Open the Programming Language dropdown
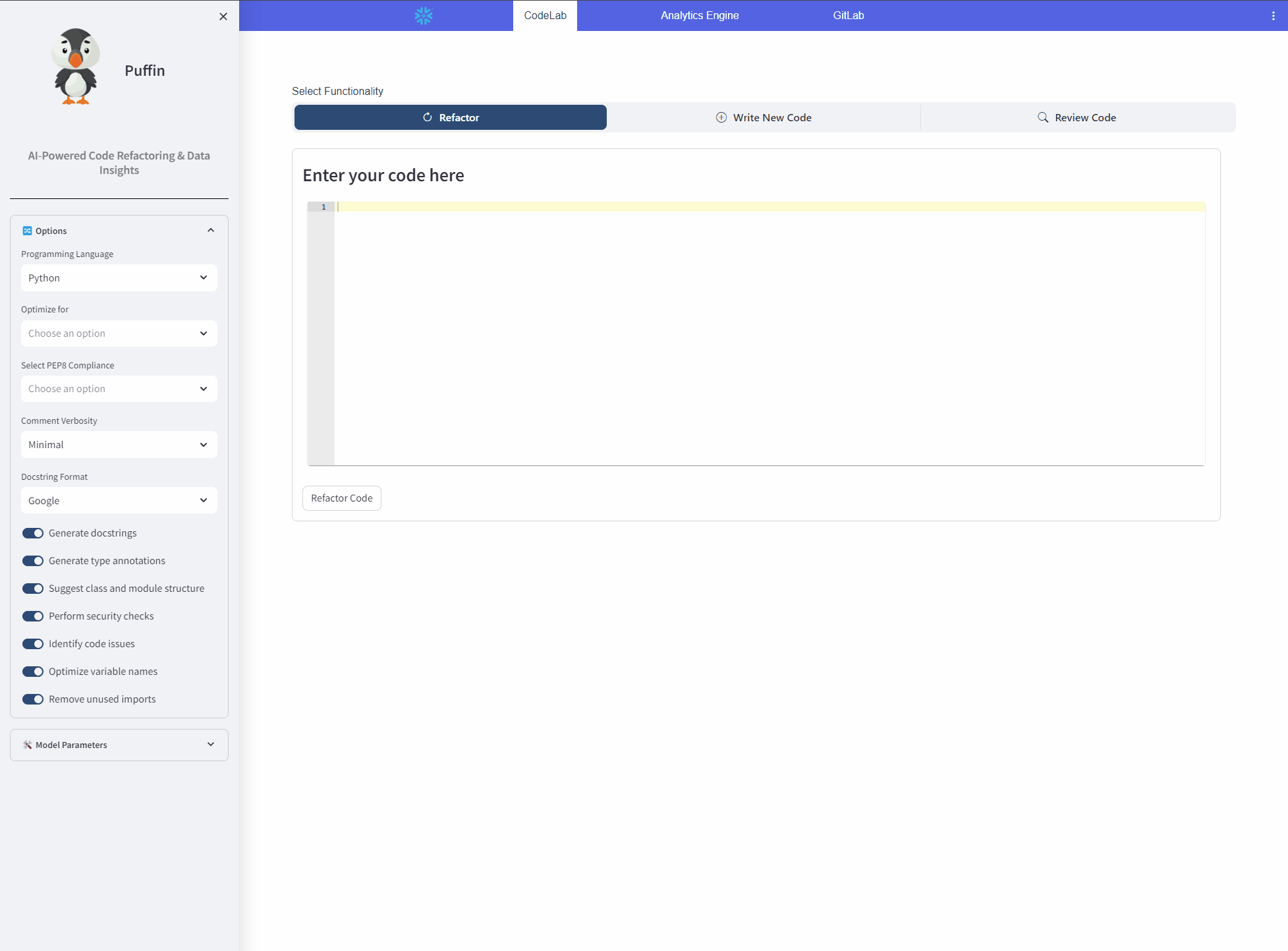Image resolution: width=1288 pixels, height=951 pixels. (119, 278)
